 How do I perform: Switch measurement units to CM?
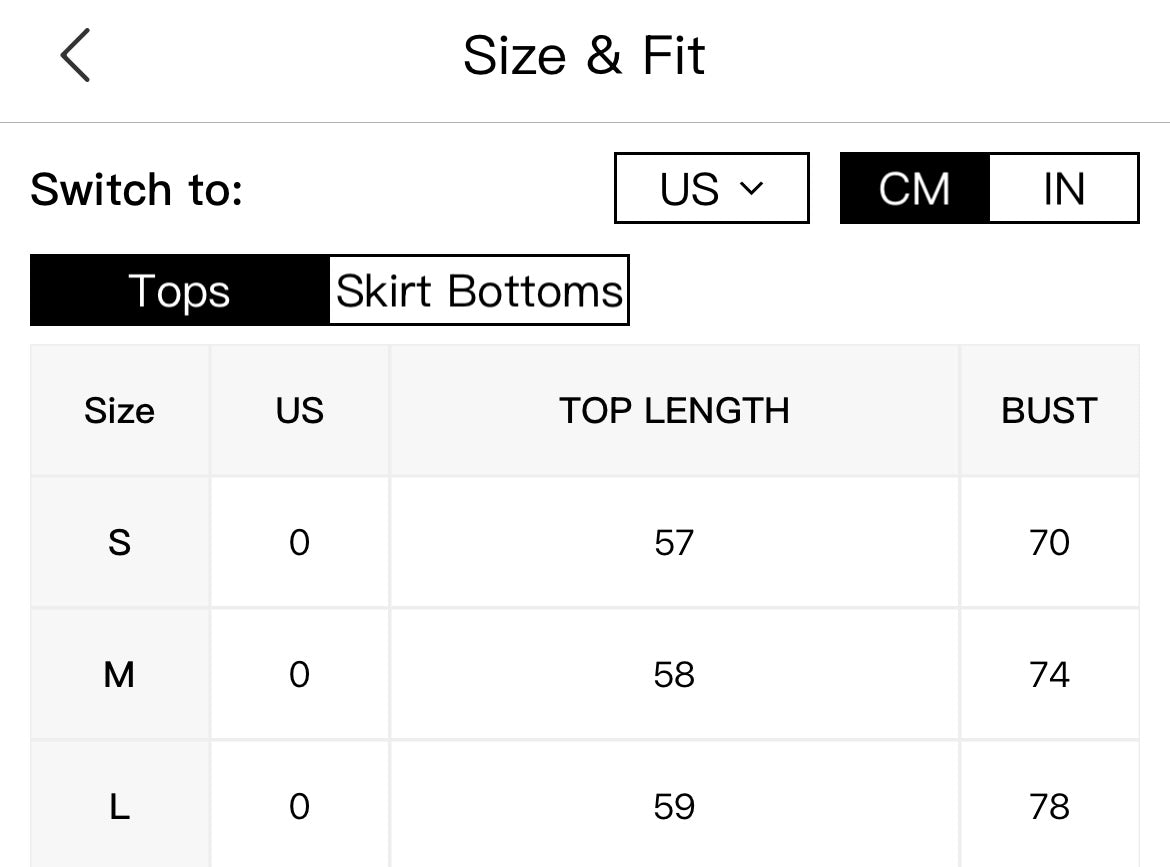click(915, 188)
